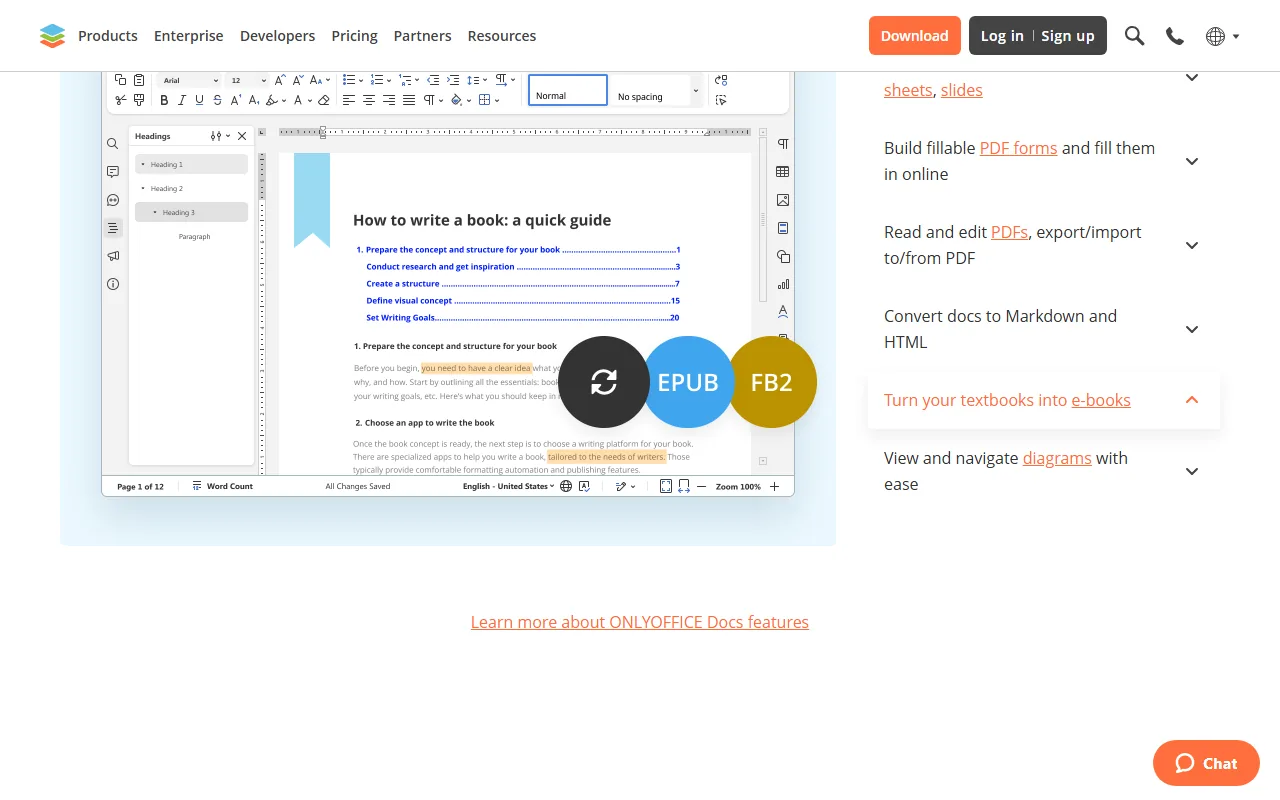The width and height of the screenshot is (1280, 800).
Task: Click the Feedback megaphone icon in the left sidebar
Action: 113,256
